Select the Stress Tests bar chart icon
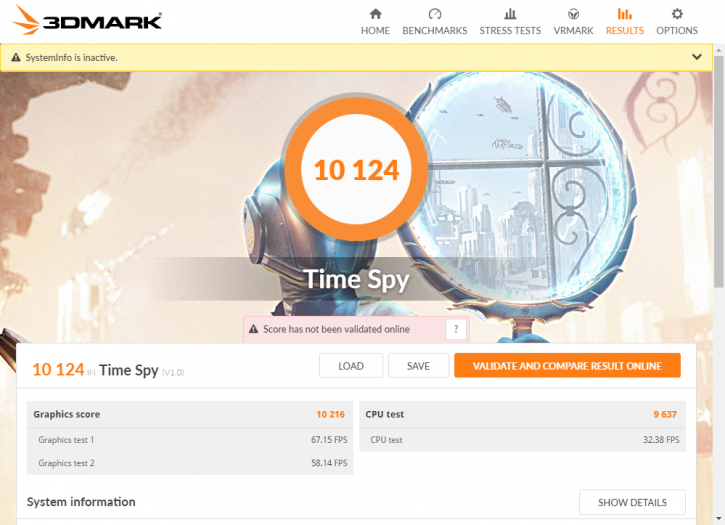Image resolution: width=725 pixels, height=525 pixels. click(x=510, y=14)
